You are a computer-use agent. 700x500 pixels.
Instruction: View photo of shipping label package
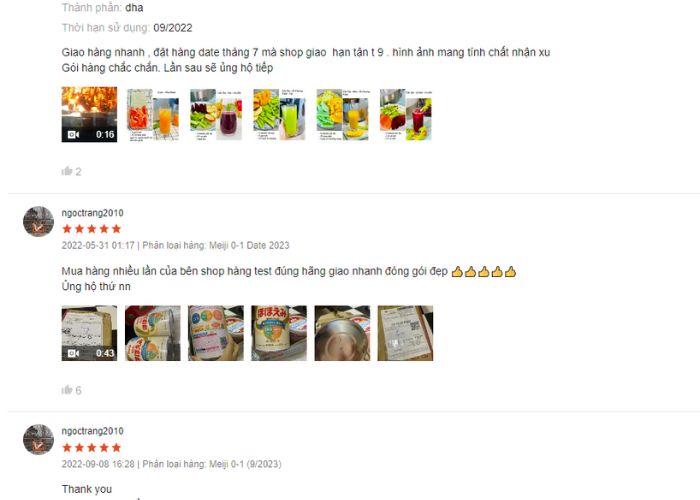(x=405, y=333)
